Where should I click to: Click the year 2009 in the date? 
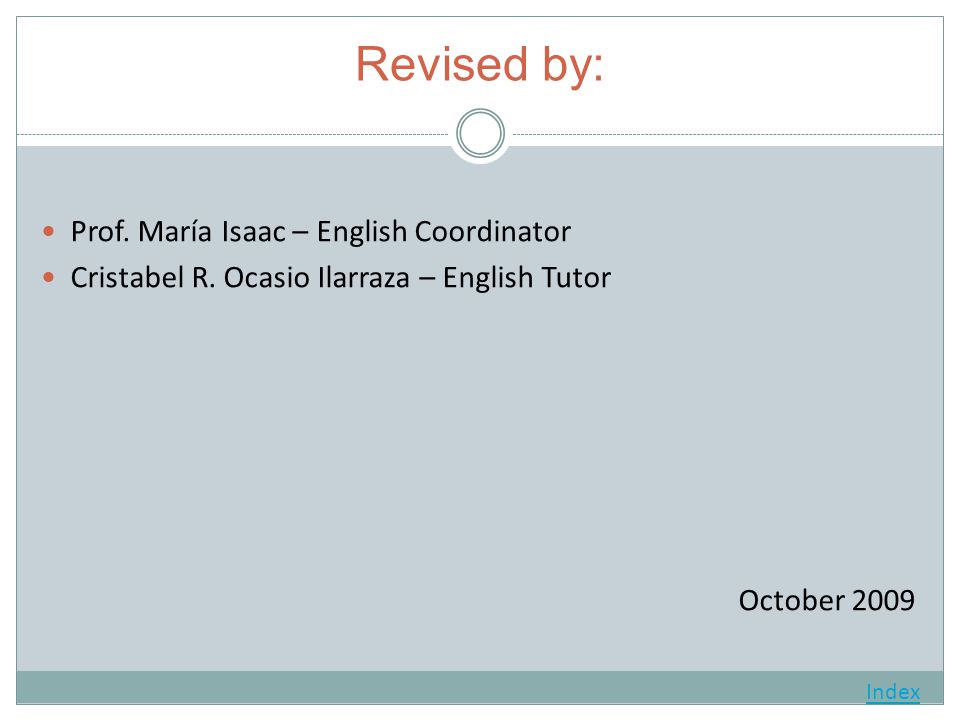(883, 600)
